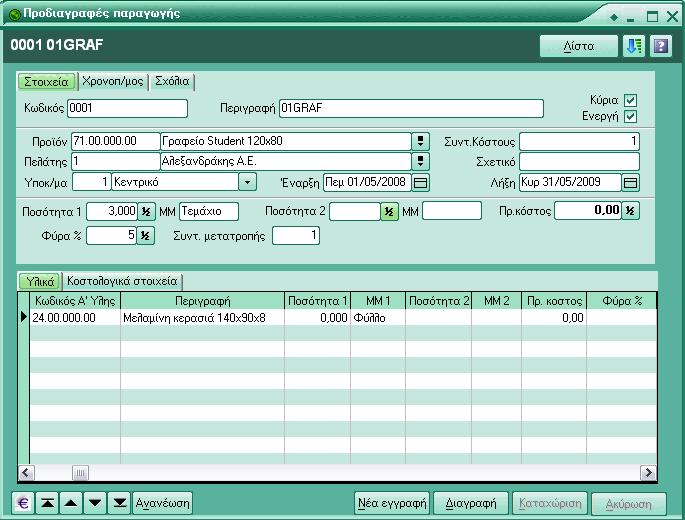The width and height of the screenshot is (685, 520).
Task: Select the Φύλλο cell in grid
Action: coord(378,318)
